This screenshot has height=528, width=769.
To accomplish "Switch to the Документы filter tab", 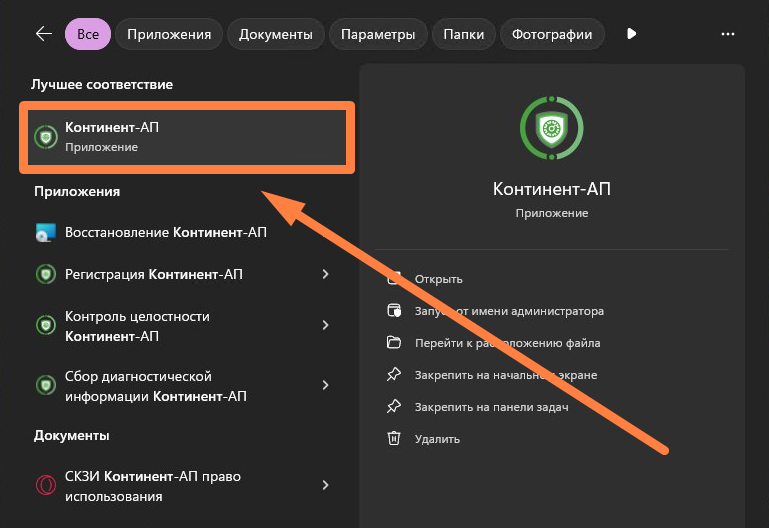I will [x=275, y=34].
